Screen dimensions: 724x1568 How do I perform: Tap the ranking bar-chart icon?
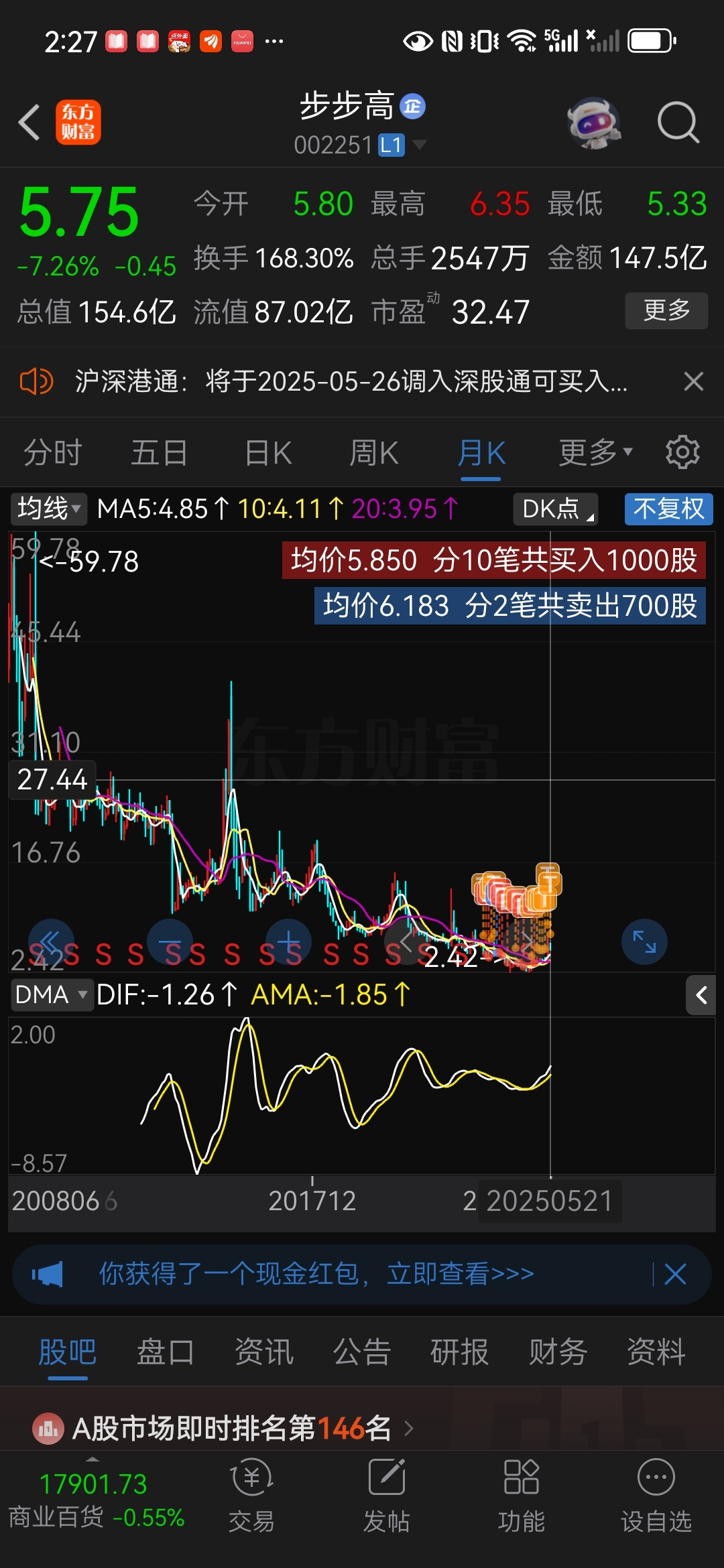48,1429
